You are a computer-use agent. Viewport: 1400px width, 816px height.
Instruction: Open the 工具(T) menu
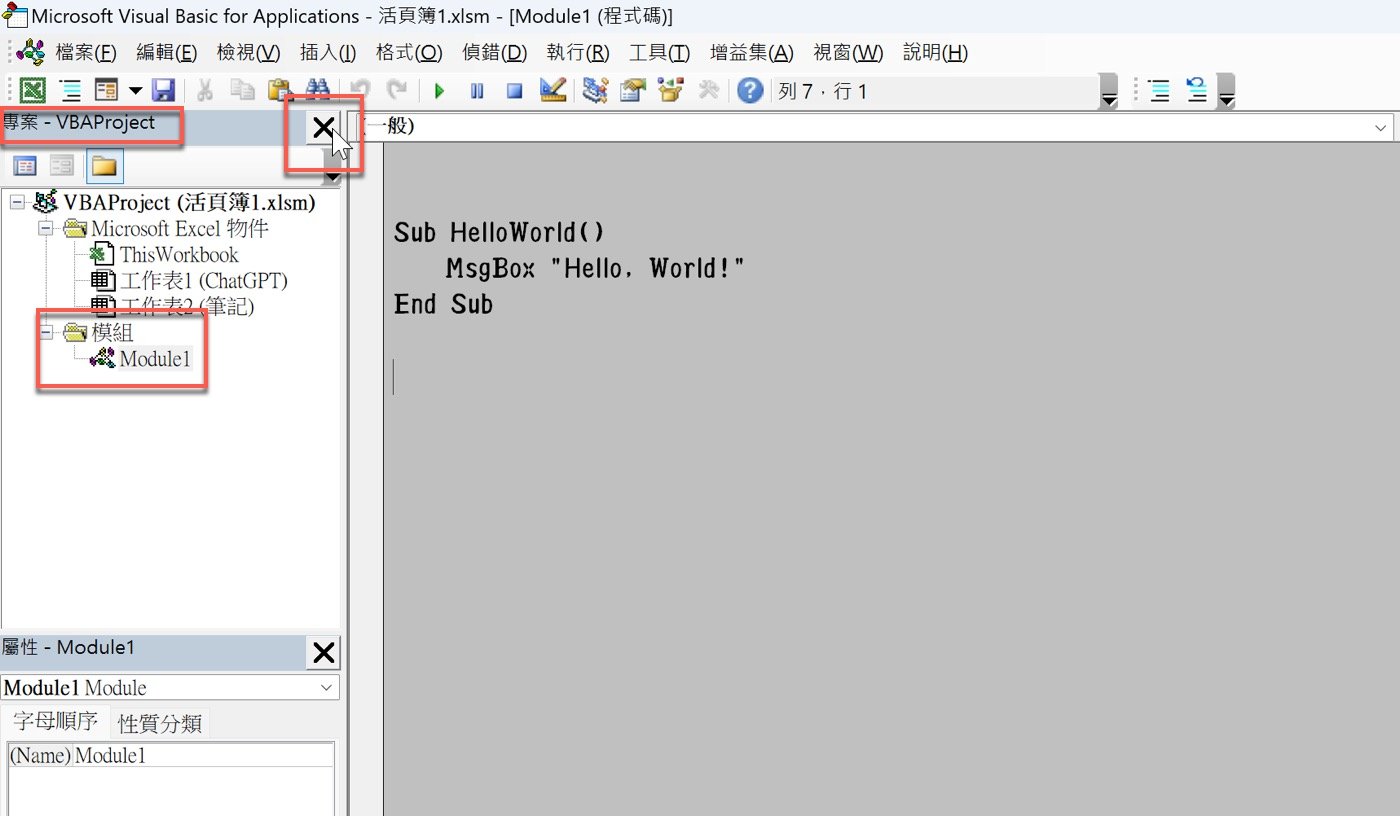659,52
